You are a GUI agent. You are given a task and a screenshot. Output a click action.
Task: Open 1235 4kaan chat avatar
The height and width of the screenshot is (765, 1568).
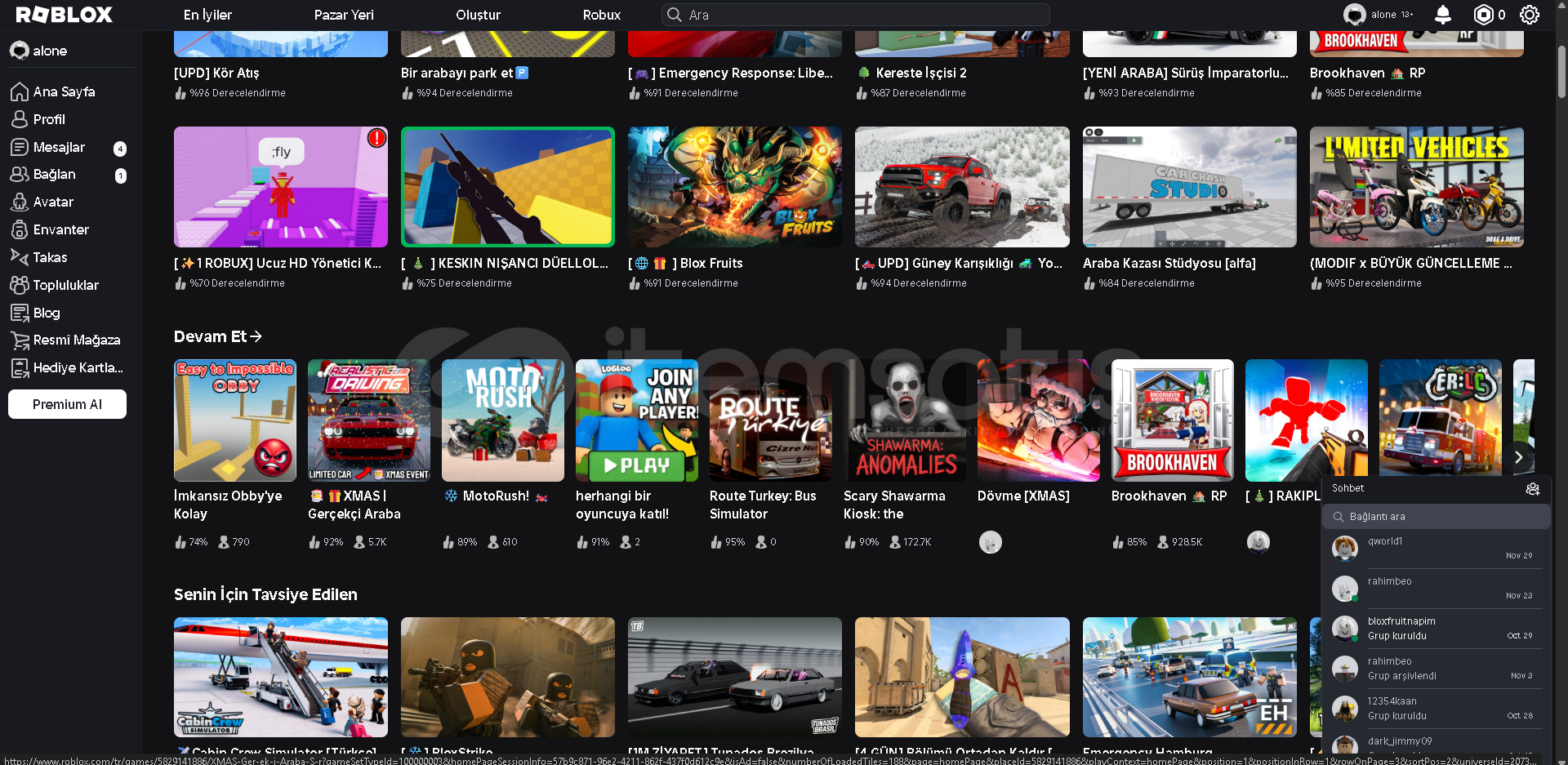[1345, 709]
